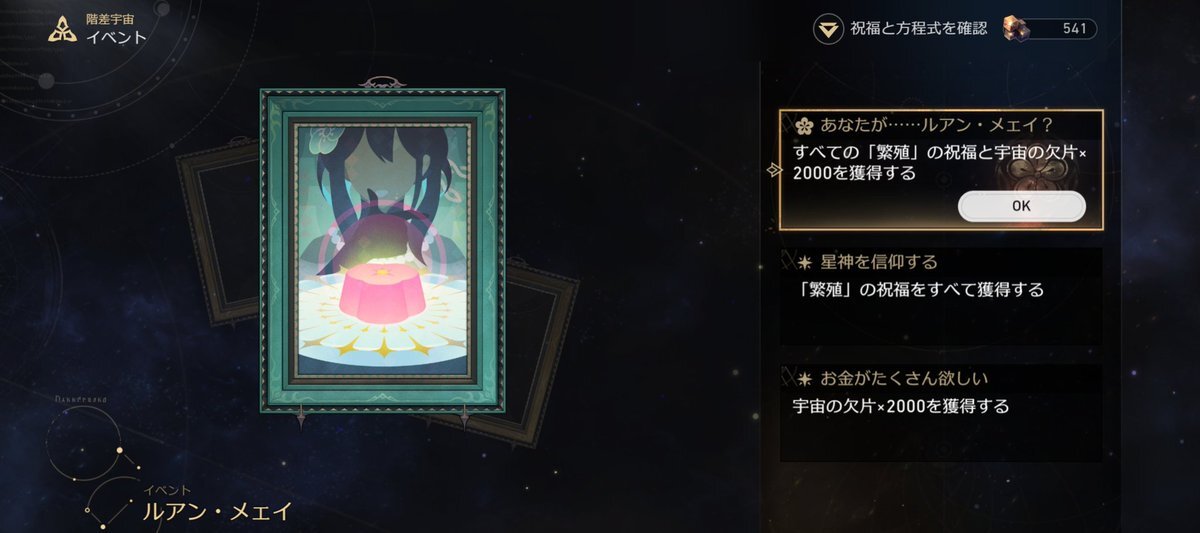Click the star icon beside お金がたくさん欲しい
1200x533 pixels.
click(805, 379)
